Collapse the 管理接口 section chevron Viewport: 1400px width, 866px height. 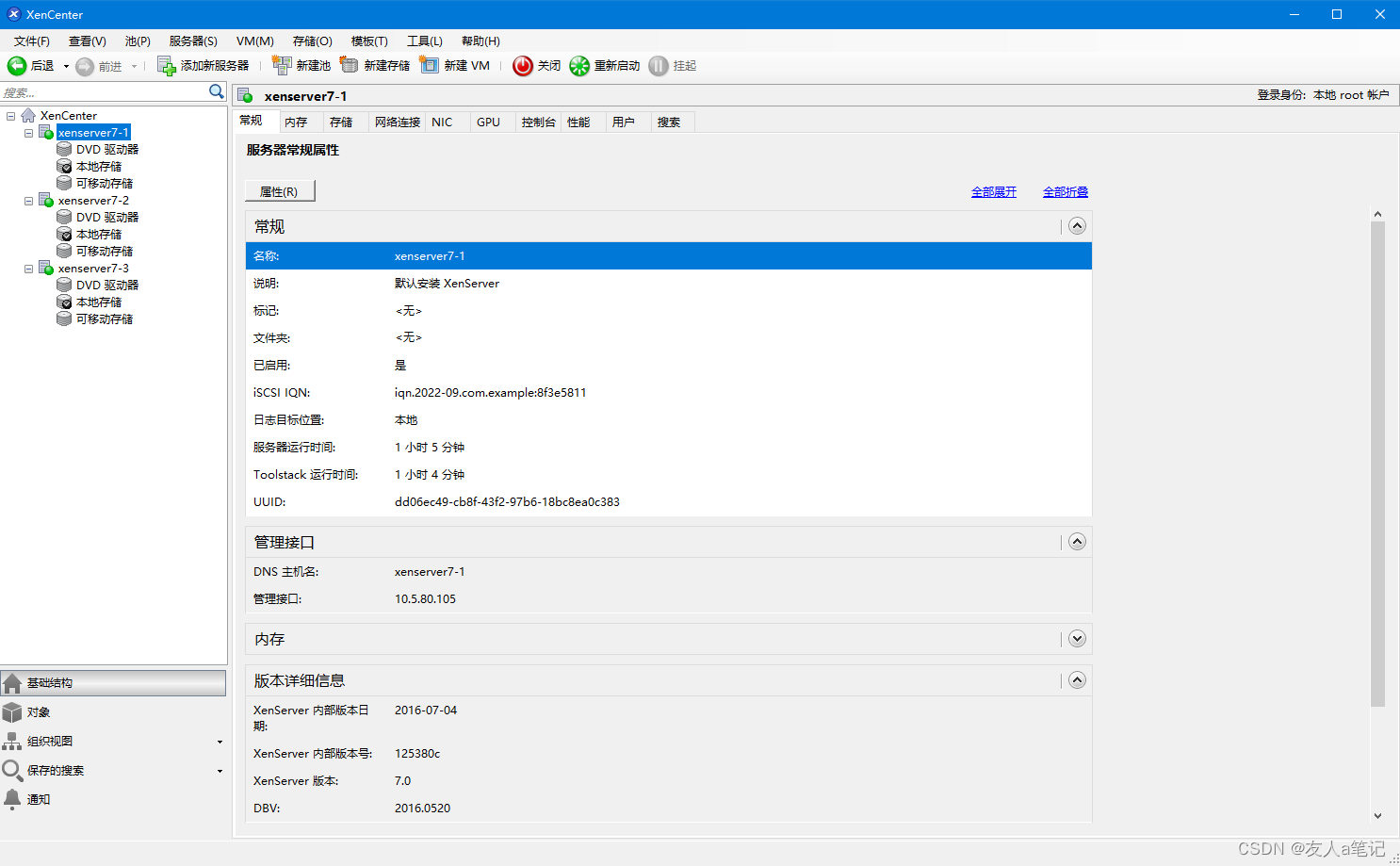1078,542
